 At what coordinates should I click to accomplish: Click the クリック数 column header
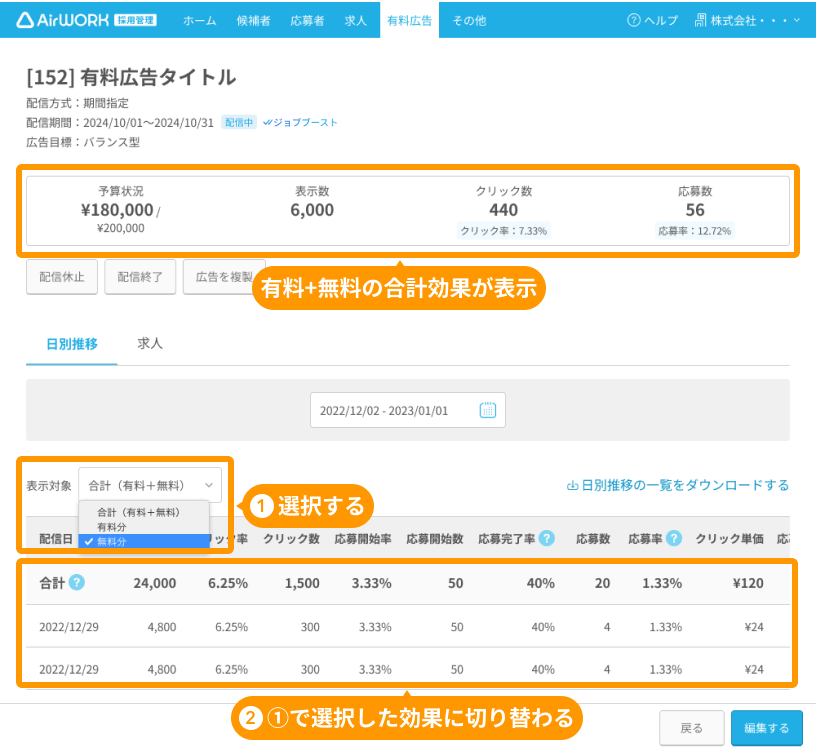tap(291, 539)
